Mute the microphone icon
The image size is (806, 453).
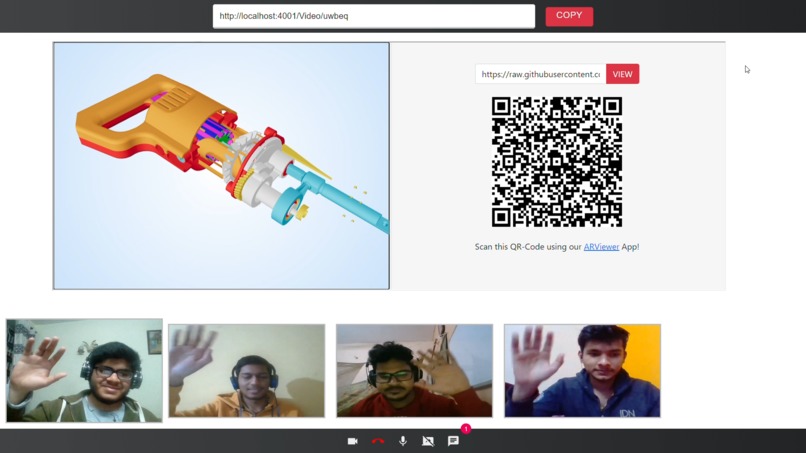click(403, 441)
